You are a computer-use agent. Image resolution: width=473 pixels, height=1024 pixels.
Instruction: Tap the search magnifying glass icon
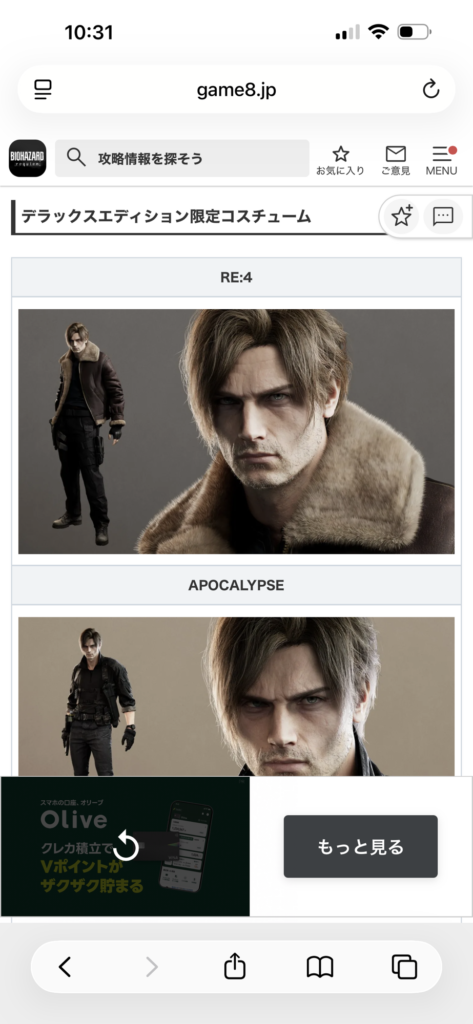pyautogui.click(x=76, y=157)
